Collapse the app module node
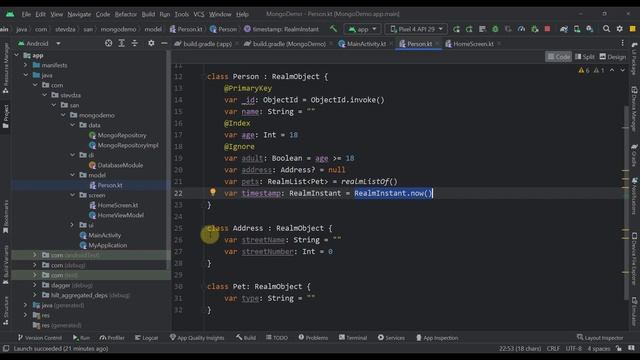 (x=17, y=55)
